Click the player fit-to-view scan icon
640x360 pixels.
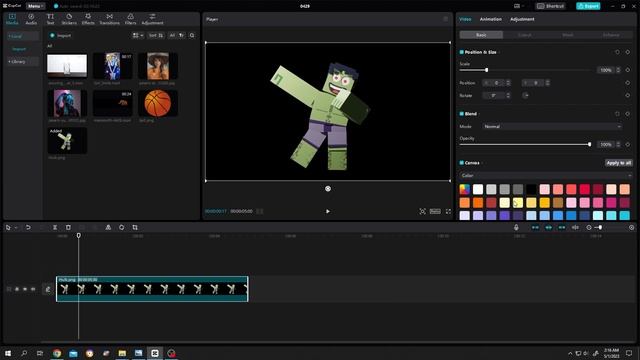(422, 211)
